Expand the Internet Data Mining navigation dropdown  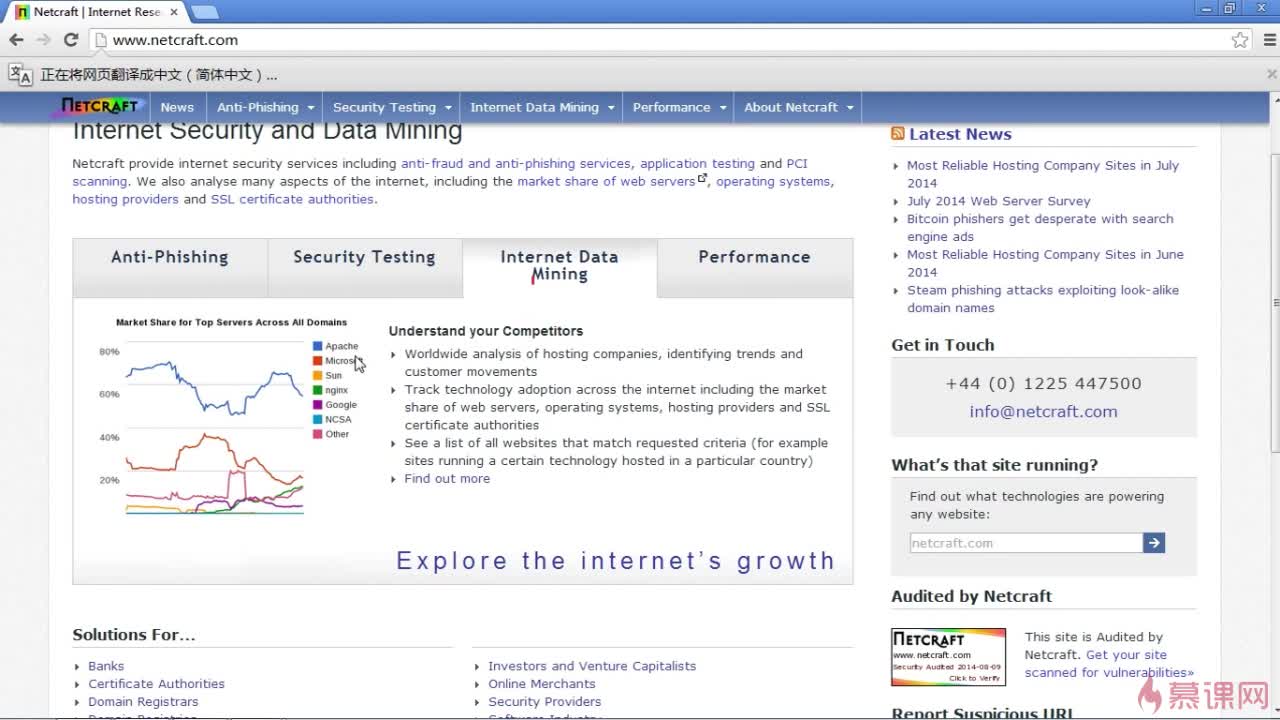pos(542,107)
